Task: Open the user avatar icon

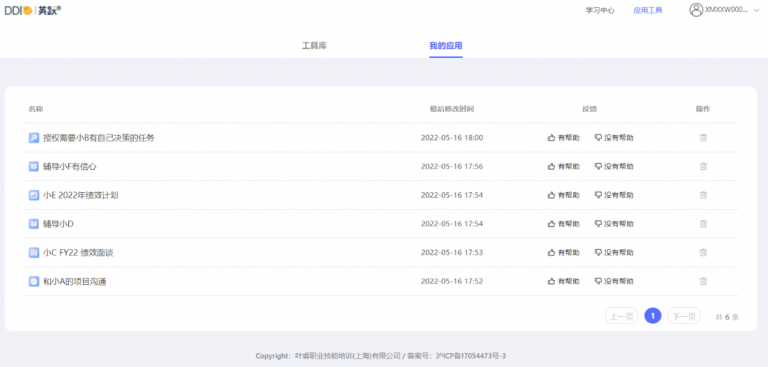Action: pos(696,10)
